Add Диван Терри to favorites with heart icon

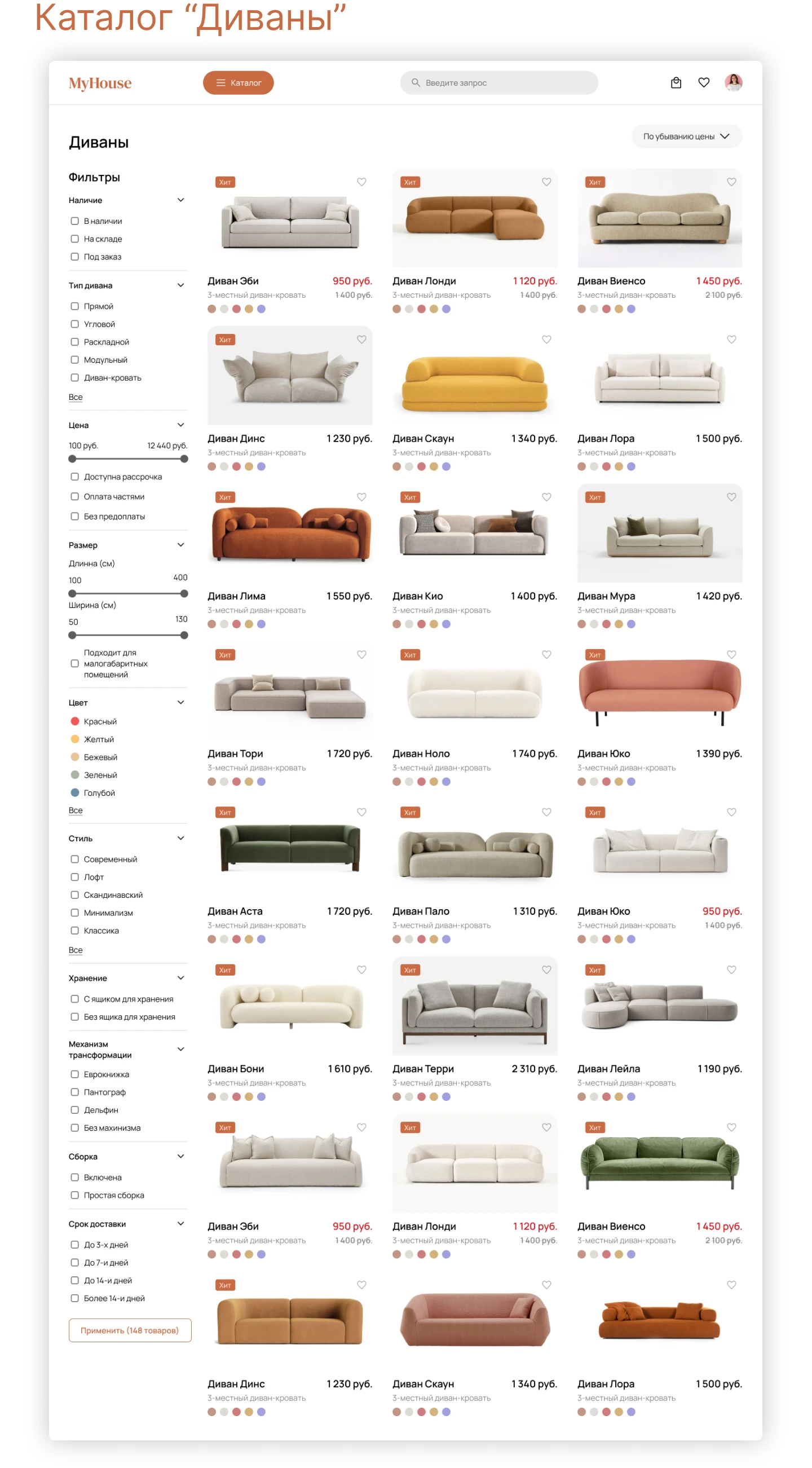point(546,969)
